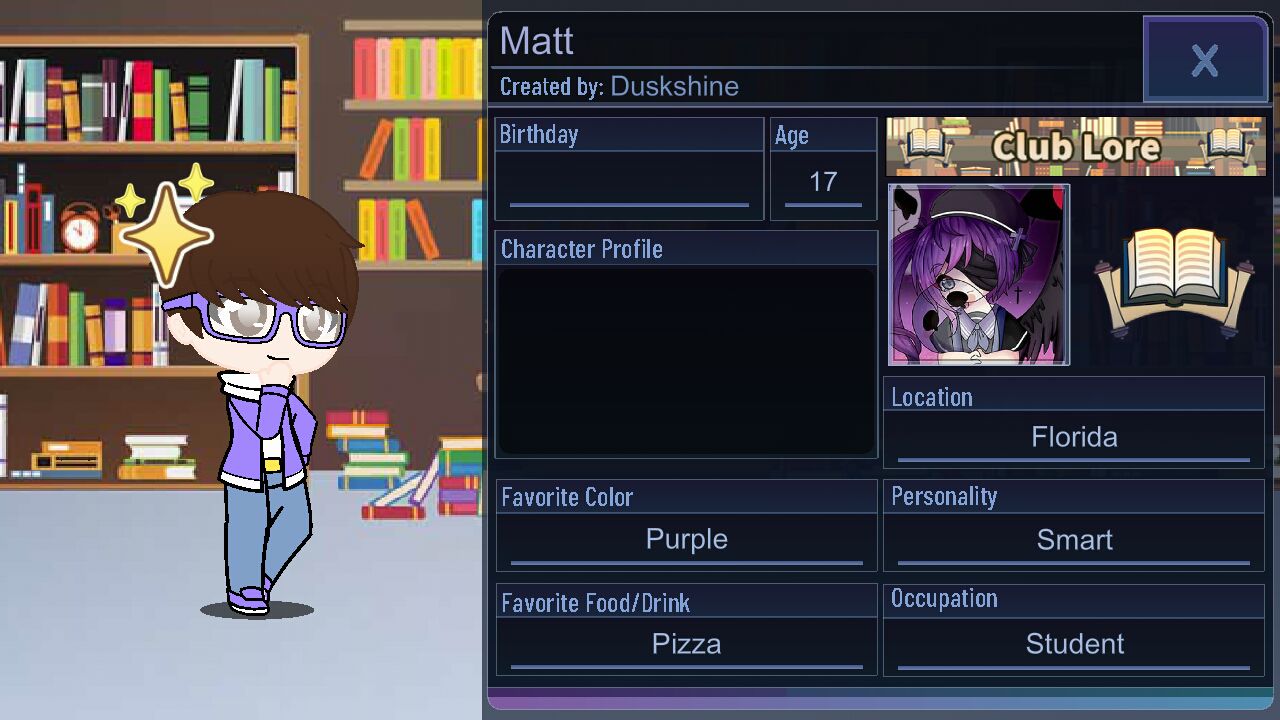
Task: Close the Matt profile panel
Action: [x=1205, y=60]
